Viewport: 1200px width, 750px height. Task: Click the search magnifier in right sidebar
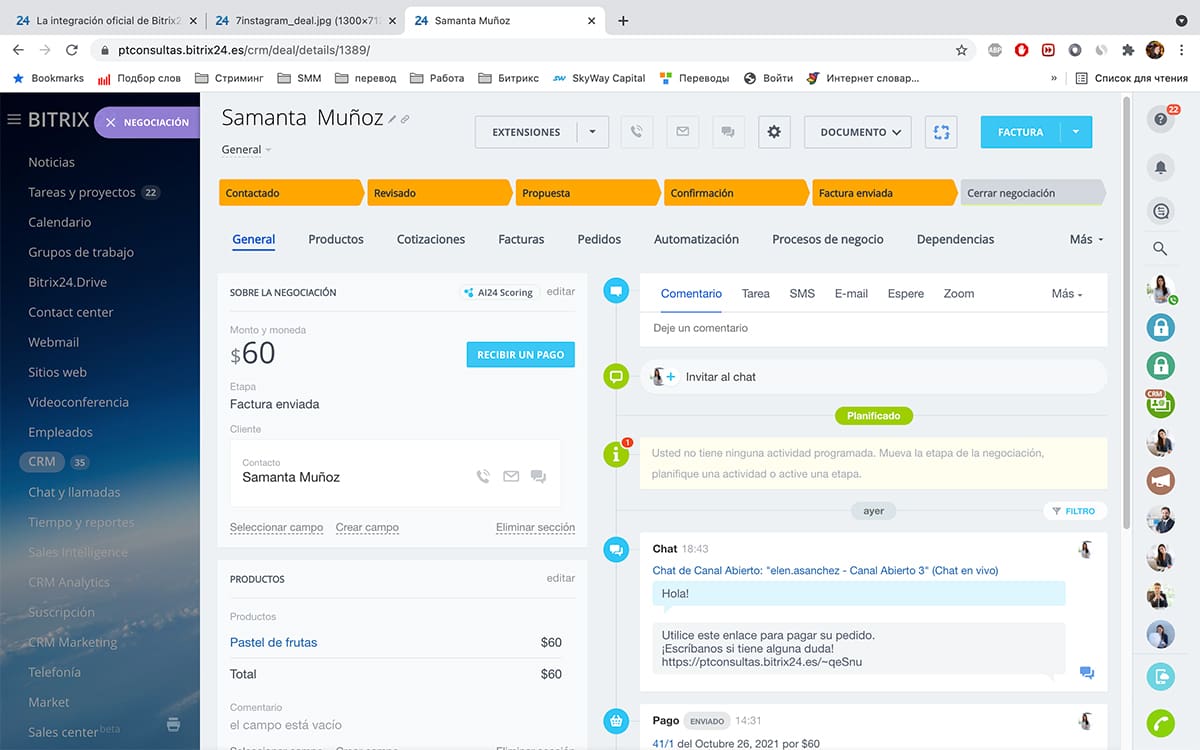click(x=1160, y=248)
